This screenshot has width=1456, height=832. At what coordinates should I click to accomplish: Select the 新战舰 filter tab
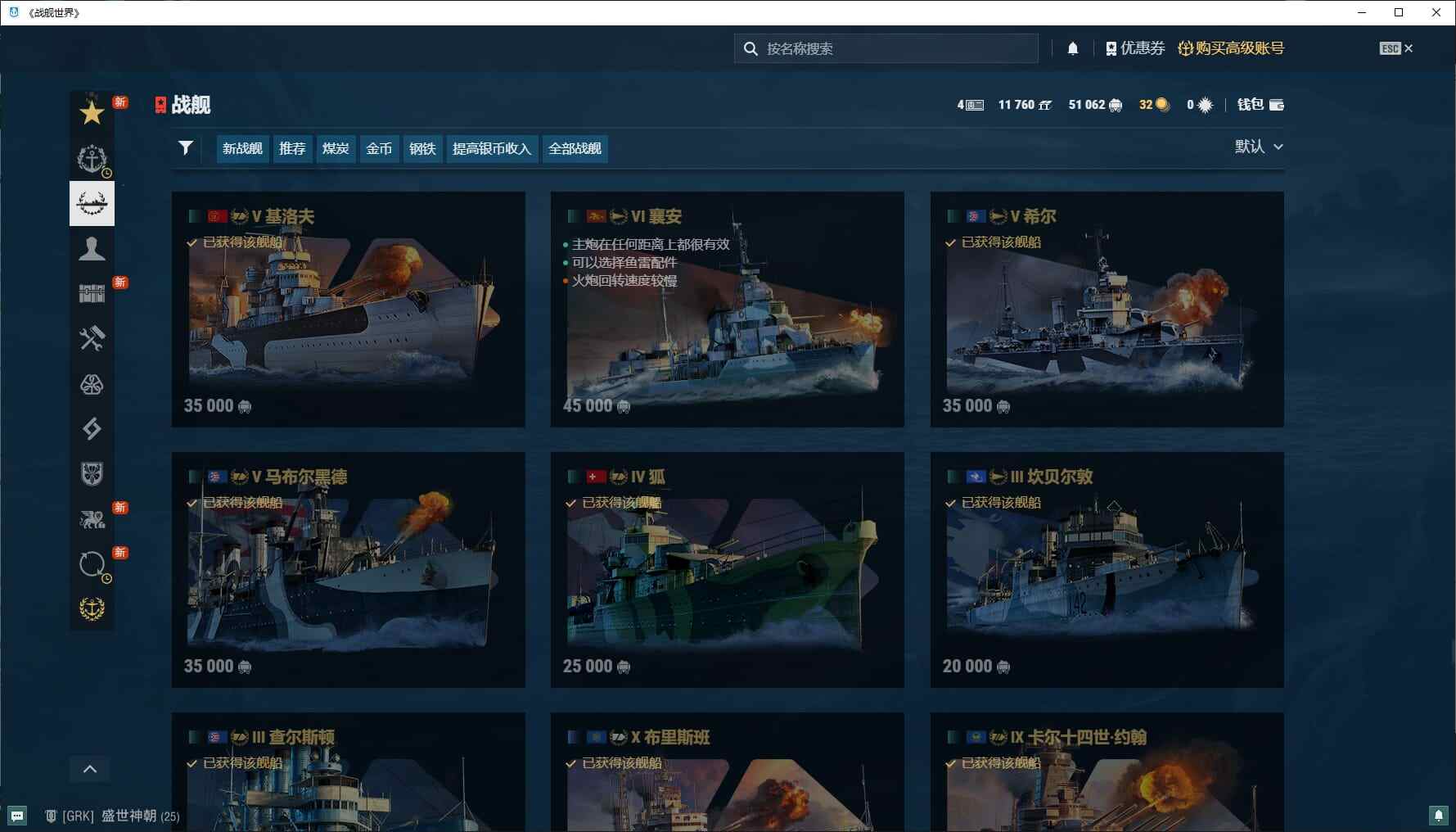[242, 148]
